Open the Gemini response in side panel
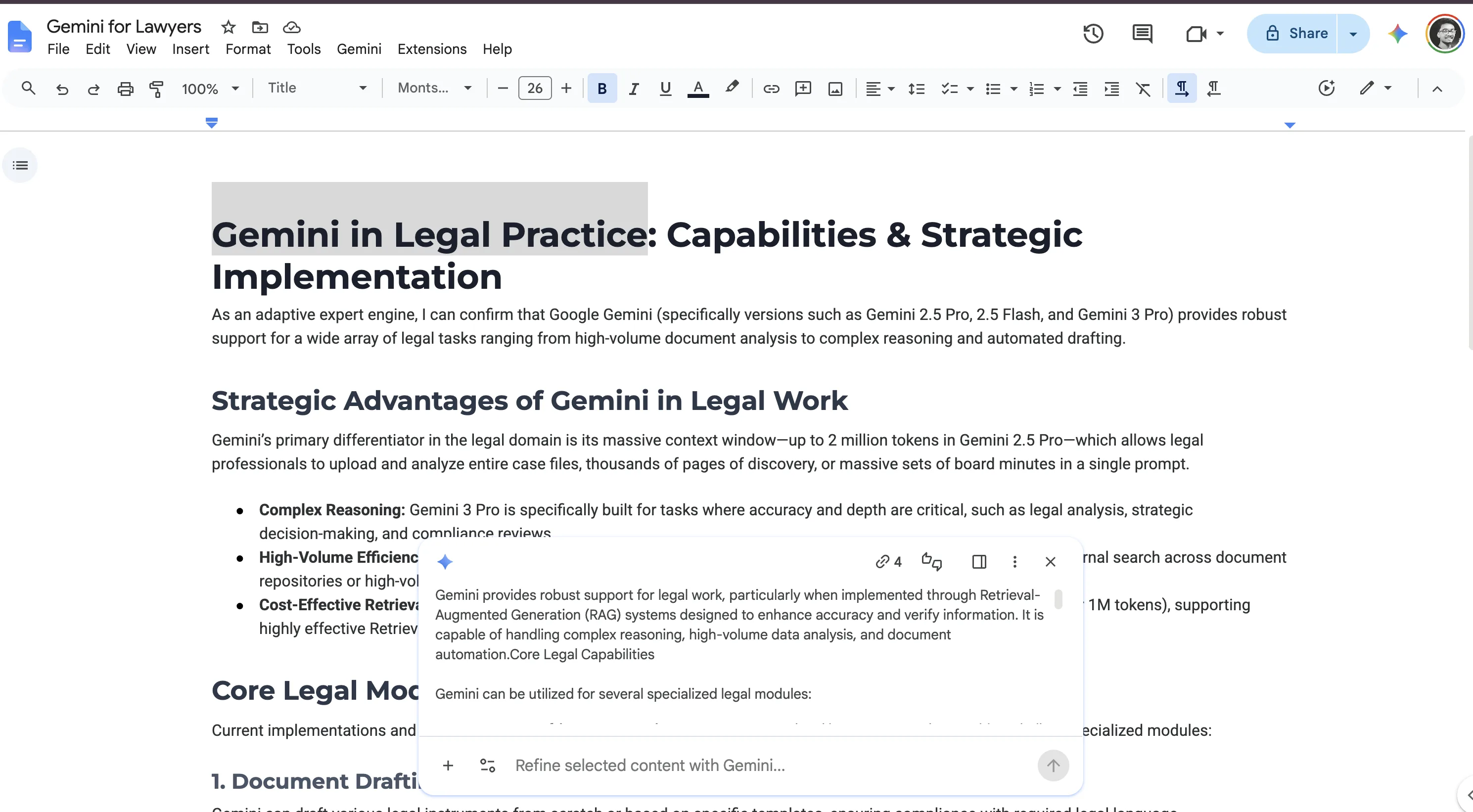The width and height of the screenshot is (1473, 812). pyautogui.click(x=979, y=562)
